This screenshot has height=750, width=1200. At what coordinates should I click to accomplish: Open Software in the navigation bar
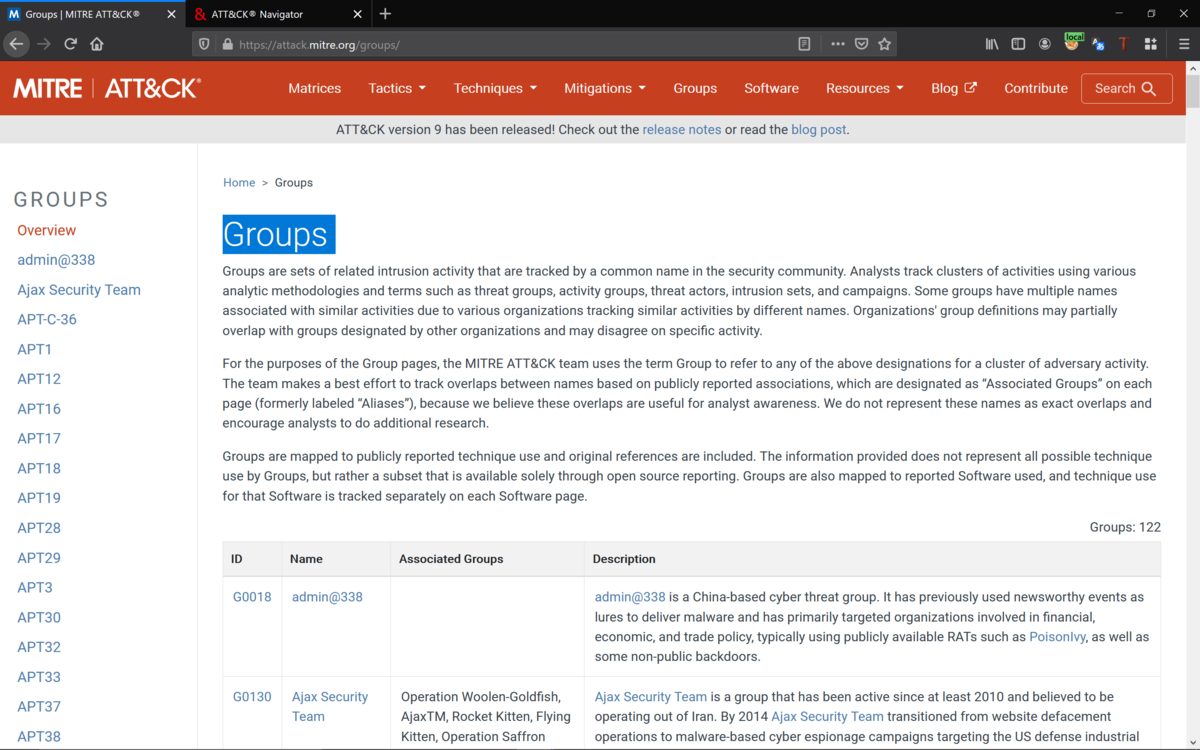(x=771, y=88)
